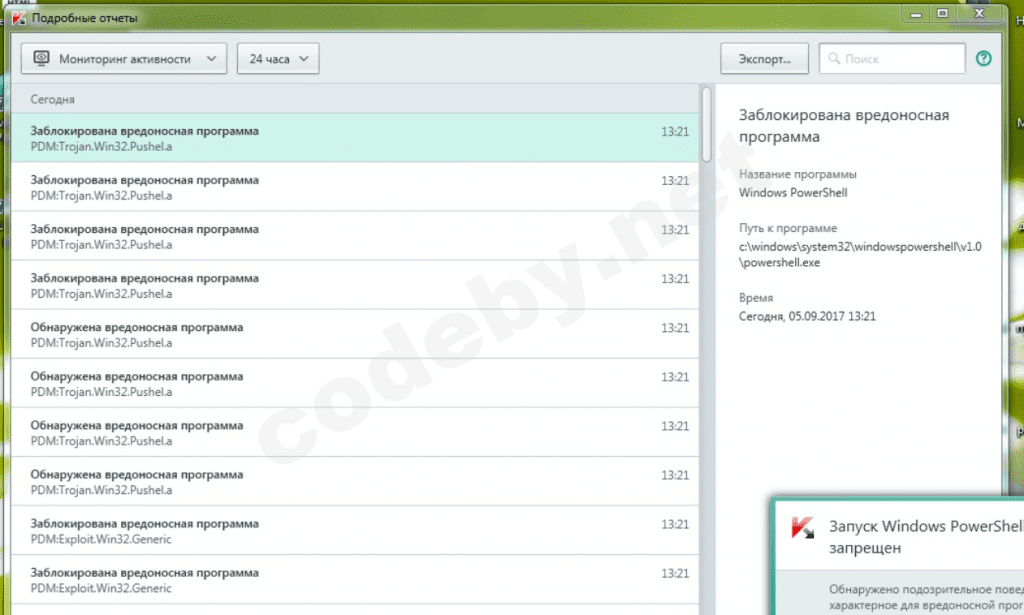Click Windows PowerShell program name in details
The height and width of the screenshot is (615, 1024).
pyautogui.click(x=793, y=193)
